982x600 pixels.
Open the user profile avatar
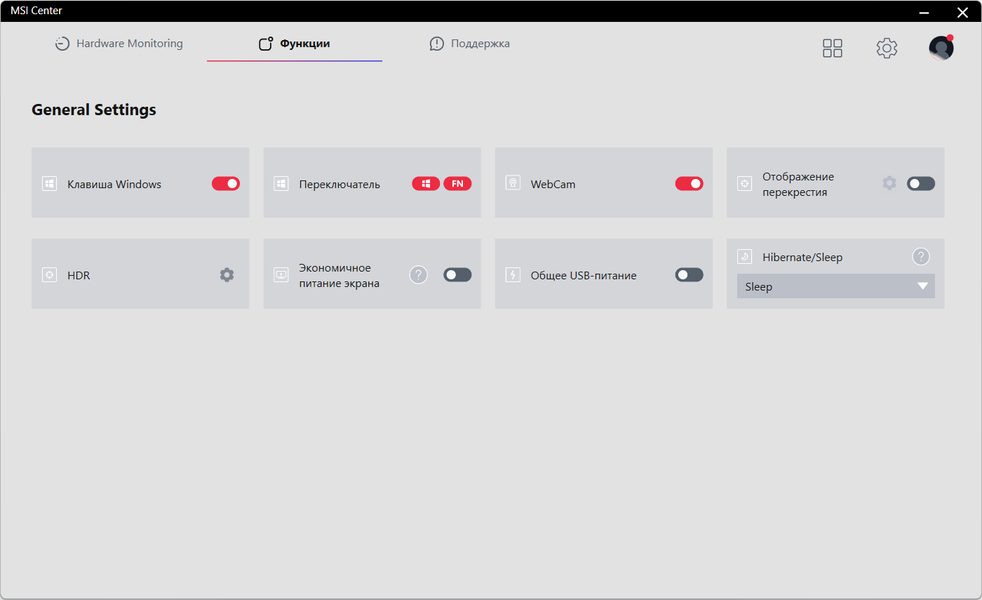tap(941, 48)
